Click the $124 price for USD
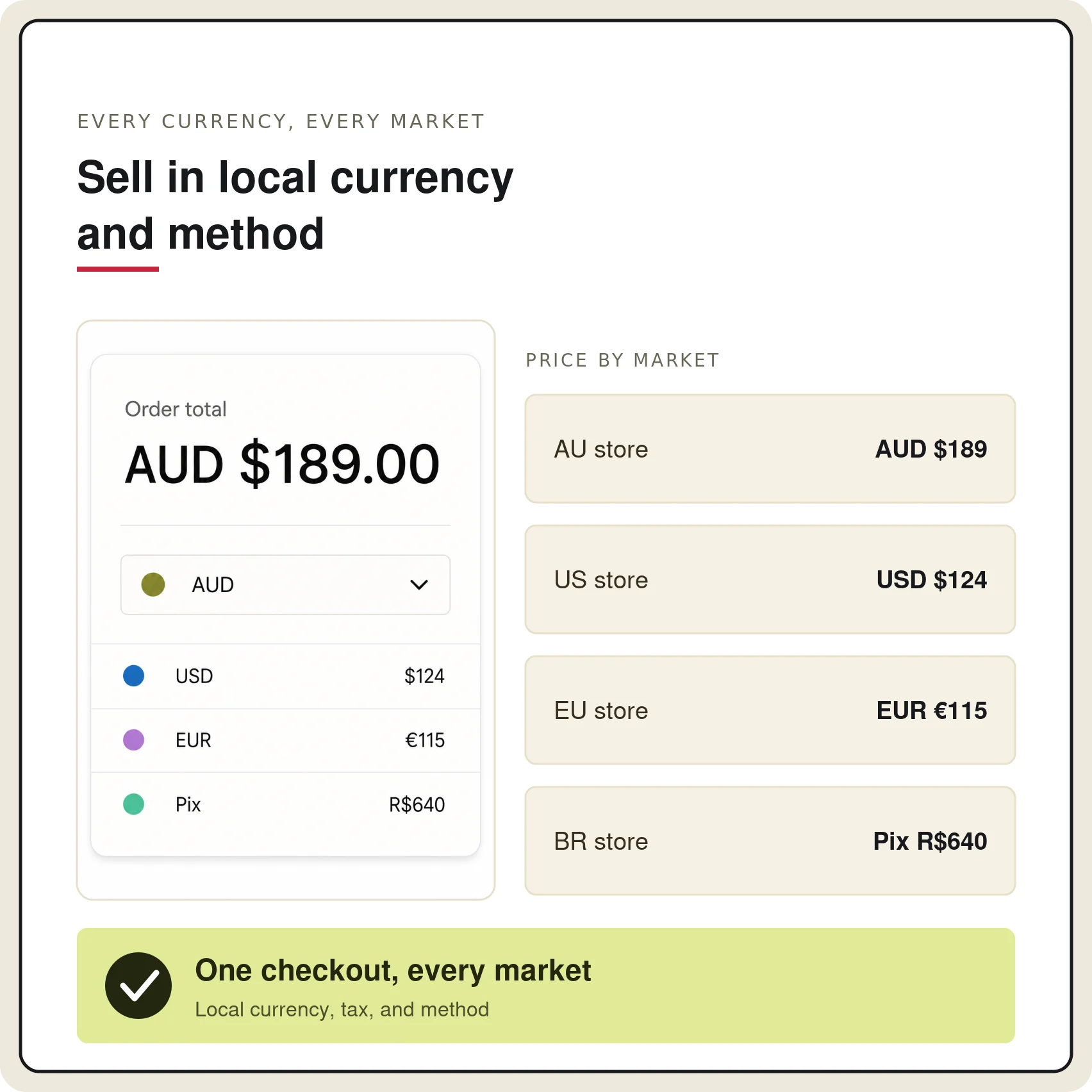The height and width of the screenshot is (1092, 1092). click(x=424, y=676)
